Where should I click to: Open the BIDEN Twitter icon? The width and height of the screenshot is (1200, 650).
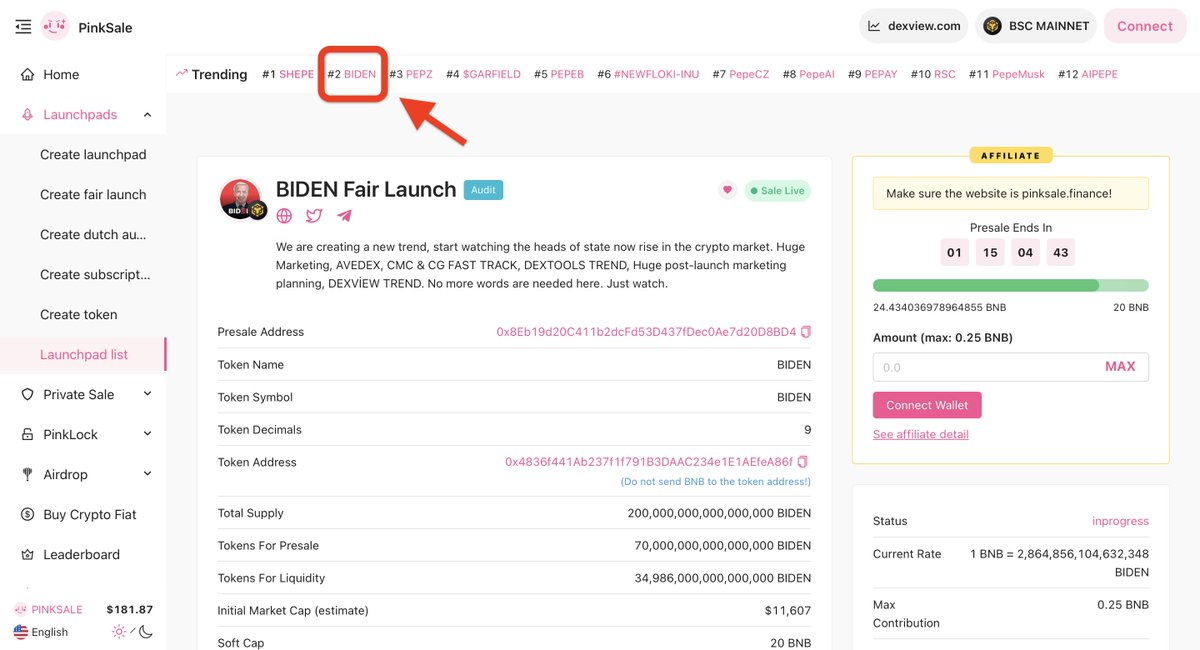coord(314,216)
